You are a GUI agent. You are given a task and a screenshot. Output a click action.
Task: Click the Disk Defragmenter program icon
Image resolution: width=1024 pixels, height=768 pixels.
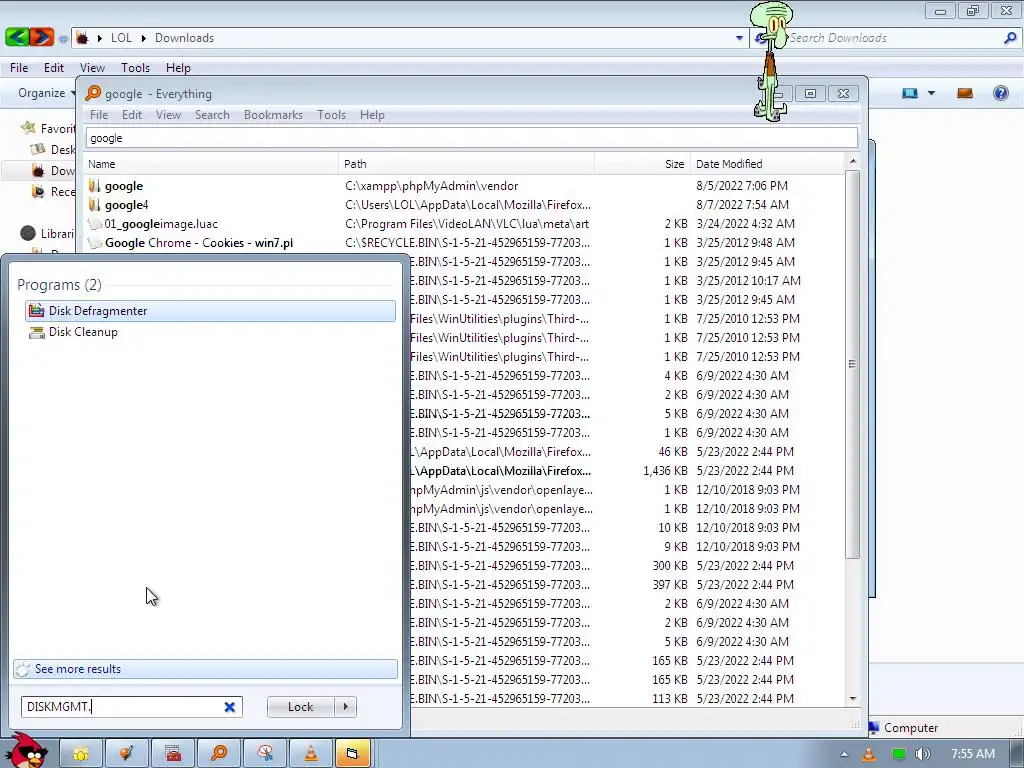click(x=37, y=311)
